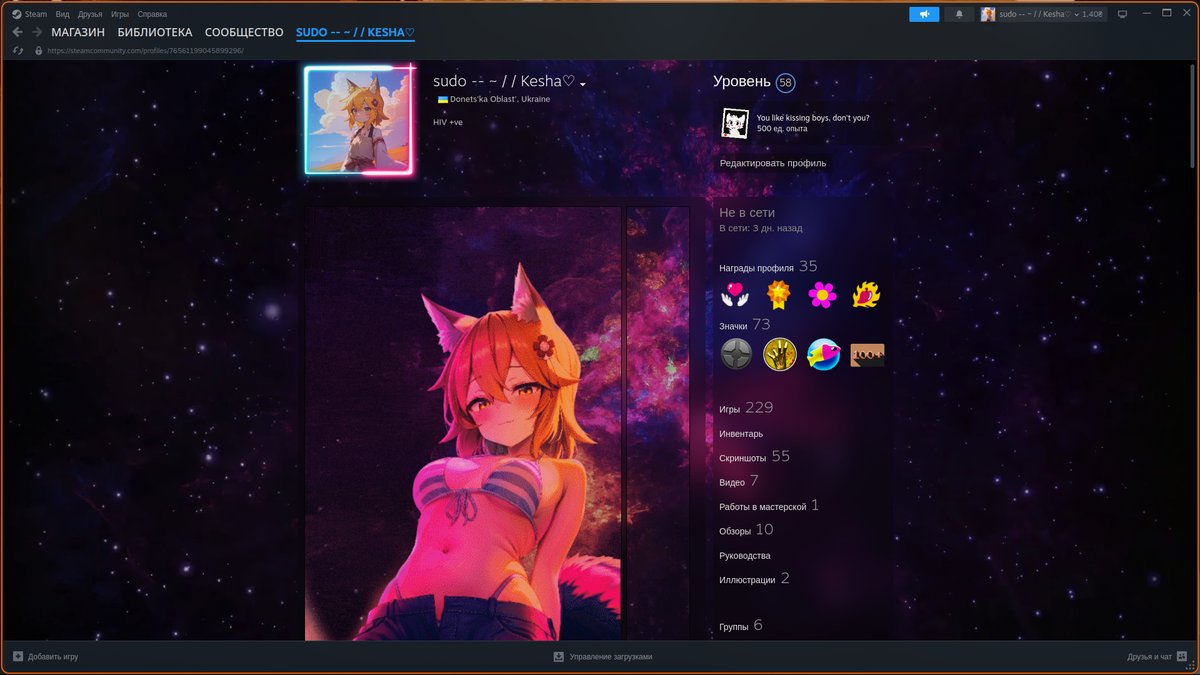Click the Big Picture mode monitor icon

(x=1122, y=14)
